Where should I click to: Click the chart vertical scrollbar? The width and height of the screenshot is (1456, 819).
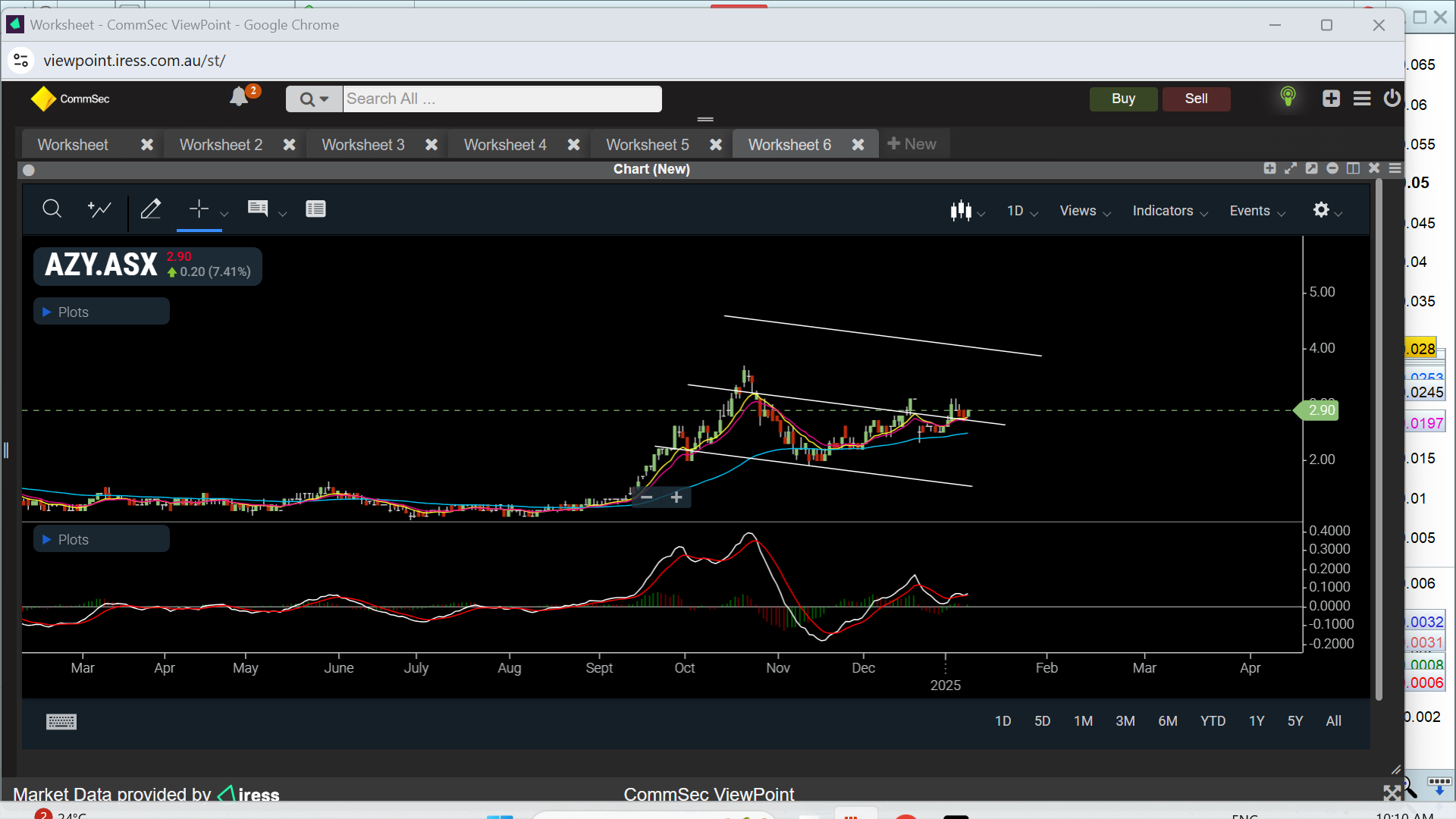coord(1379,440)
